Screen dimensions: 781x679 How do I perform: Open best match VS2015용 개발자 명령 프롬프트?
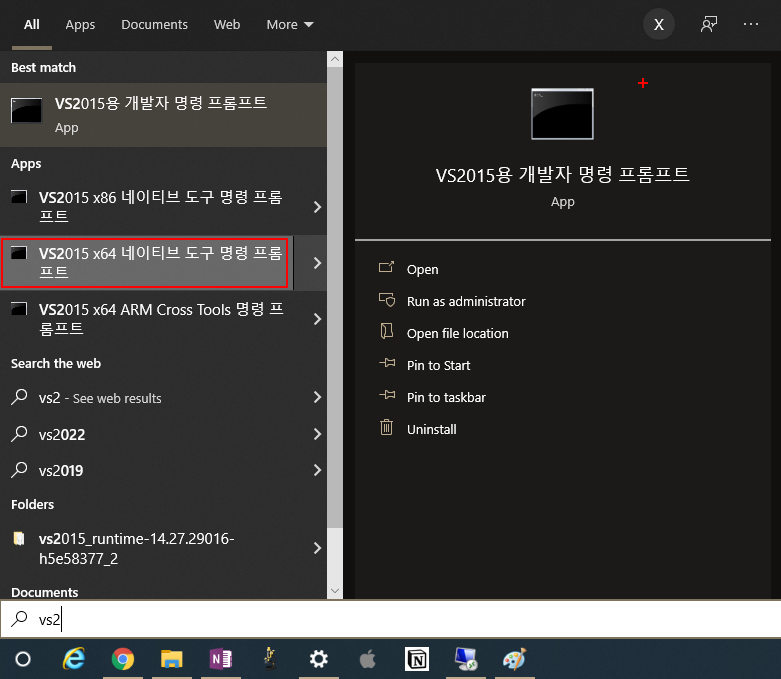pyautogui.click(x=163, y=115)
